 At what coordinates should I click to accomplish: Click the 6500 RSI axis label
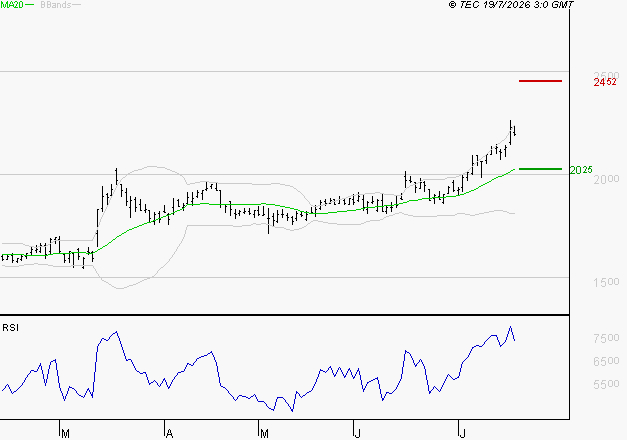(x=606, y=361)
